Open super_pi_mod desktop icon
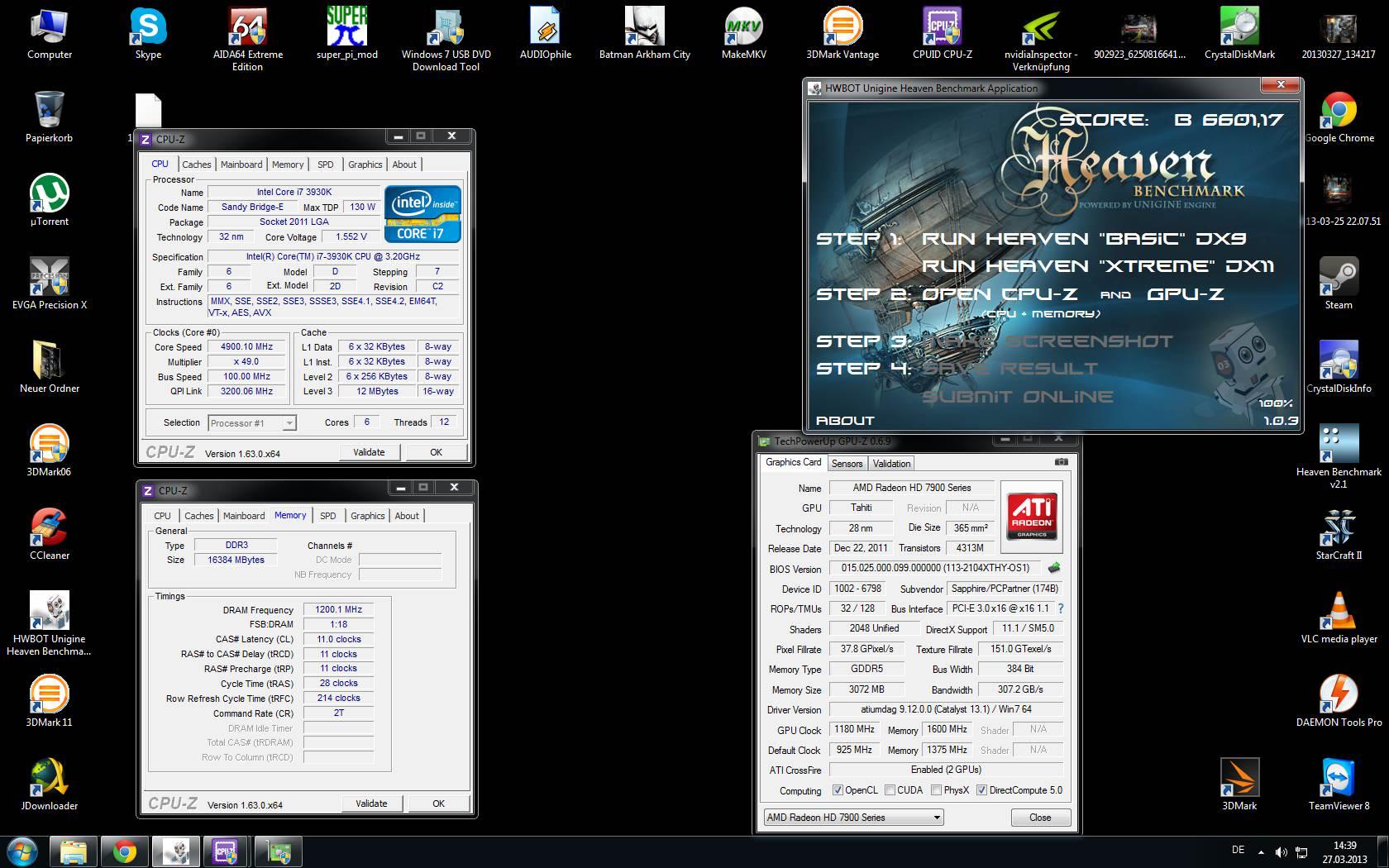The width and height of the screenshot is (1389, 868). coord(347,33)
